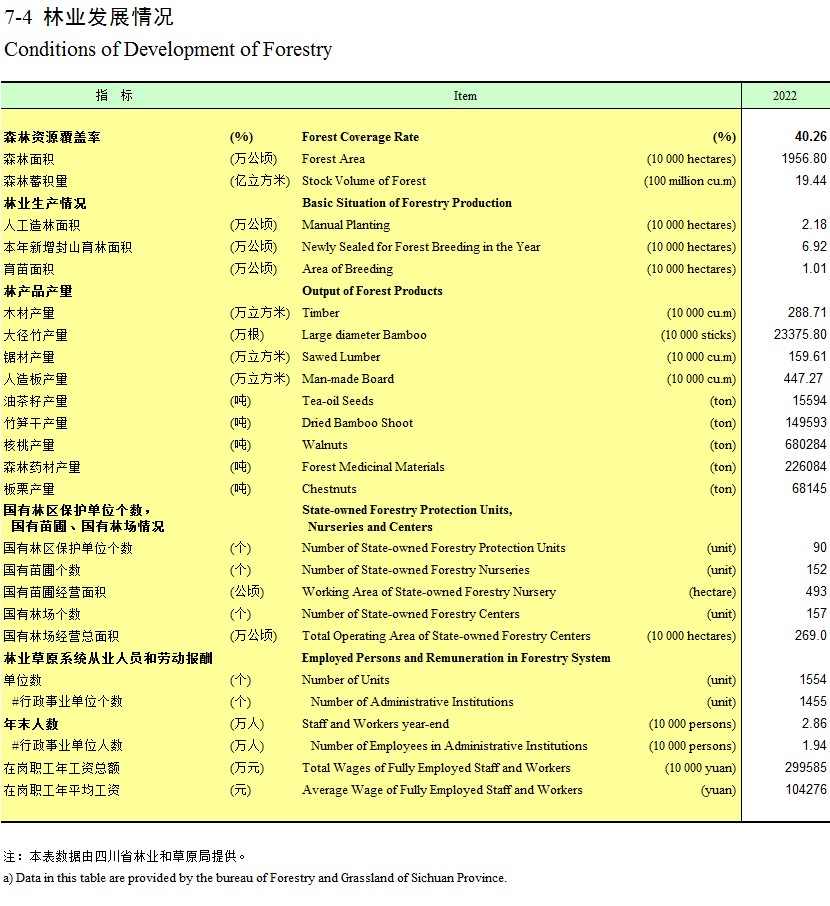
Task: Select Number of Units value 1554
Action: tap(813, 680)
